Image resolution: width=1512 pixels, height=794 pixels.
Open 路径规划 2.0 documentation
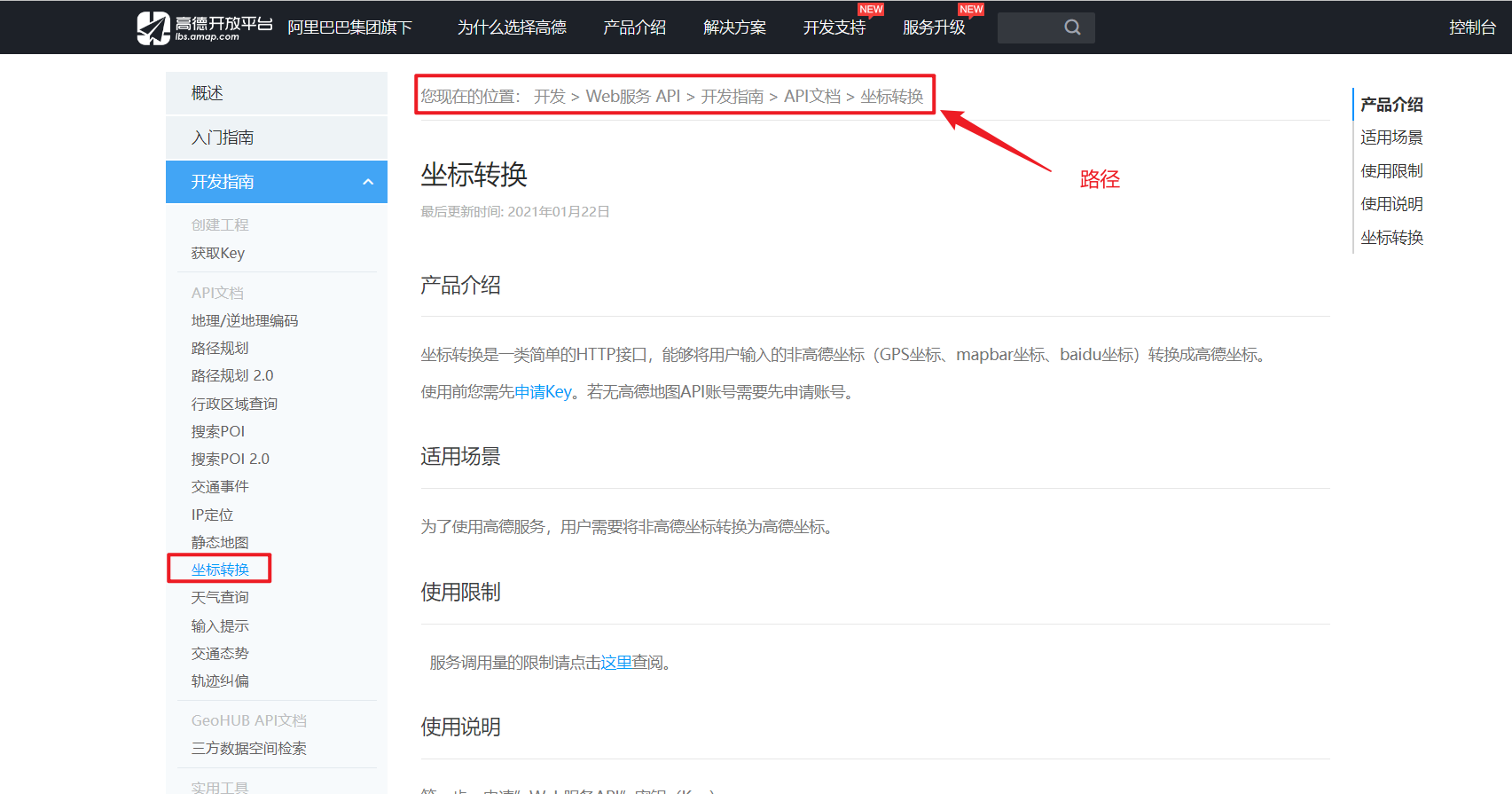(232, 375)
